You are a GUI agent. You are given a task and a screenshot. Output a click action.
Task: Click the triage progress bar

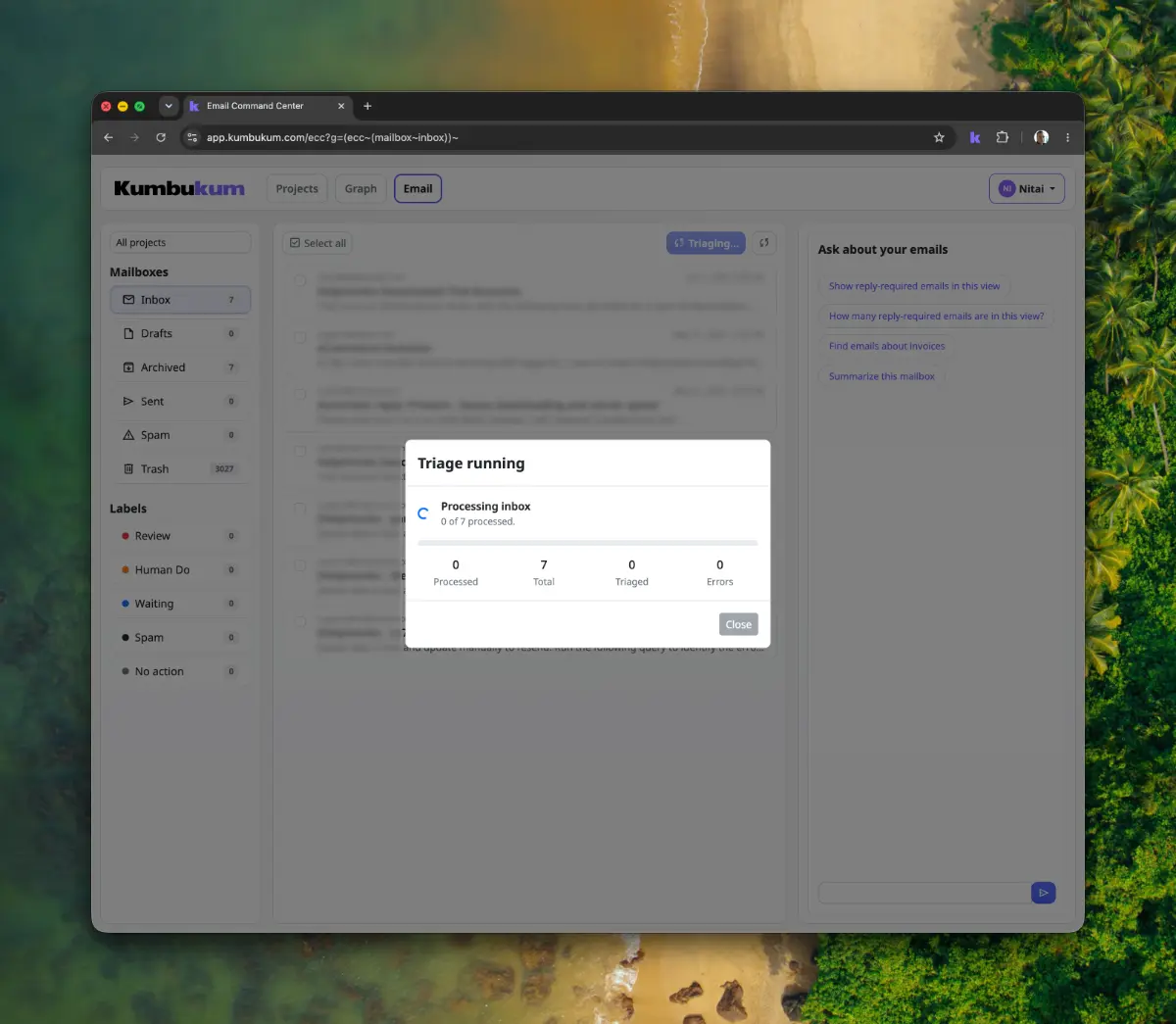(588, 542)
